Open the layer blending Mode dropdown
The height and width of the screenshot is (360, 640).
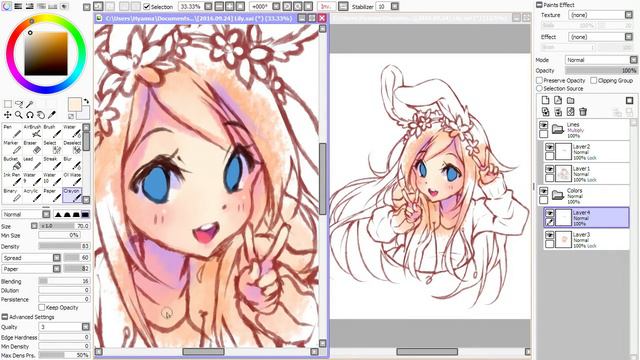pyautogui.click(x=633, y=60)
